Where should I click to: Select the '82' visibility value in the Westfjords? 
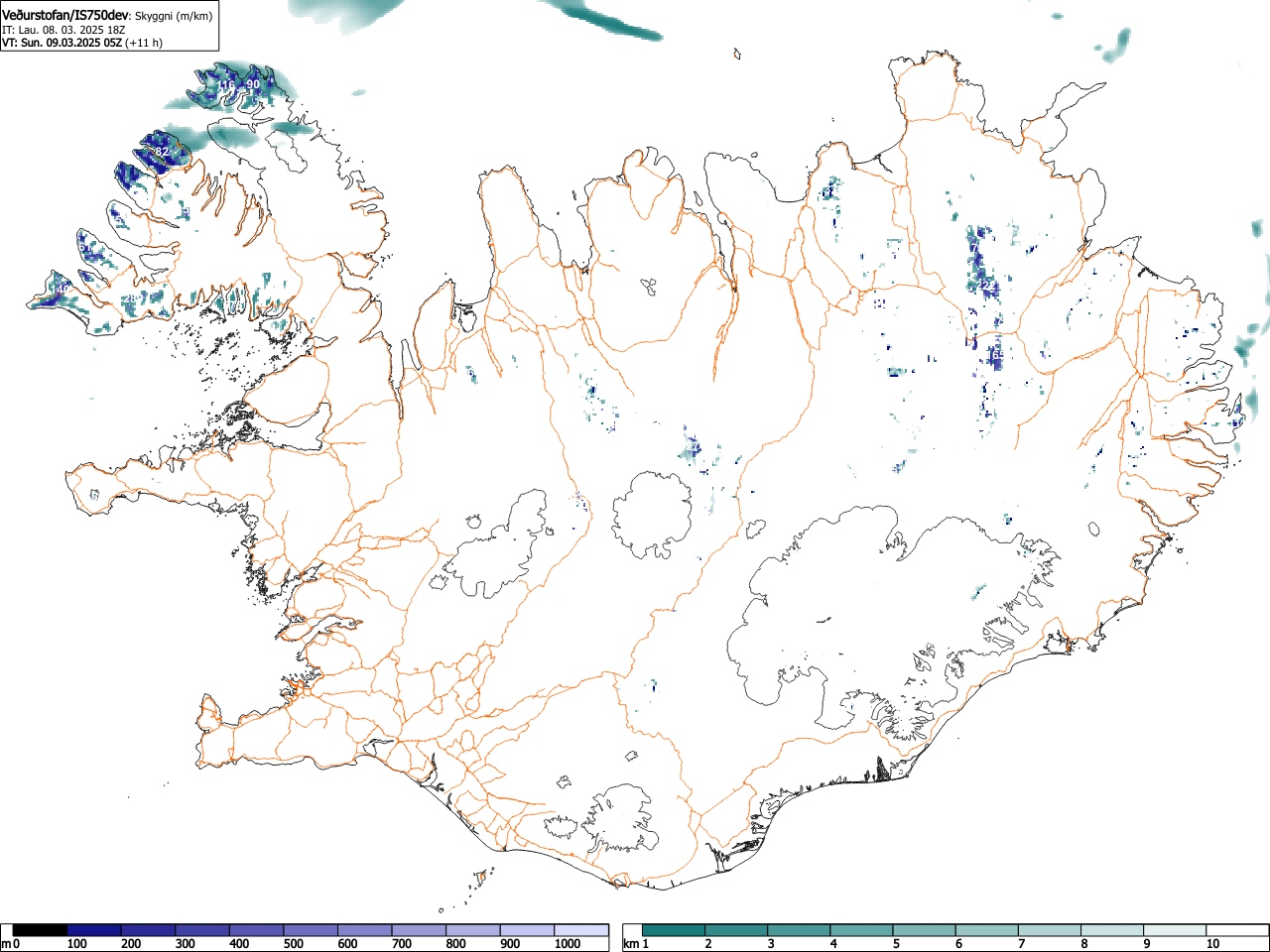pyautogui.click(x=162, y=152)
